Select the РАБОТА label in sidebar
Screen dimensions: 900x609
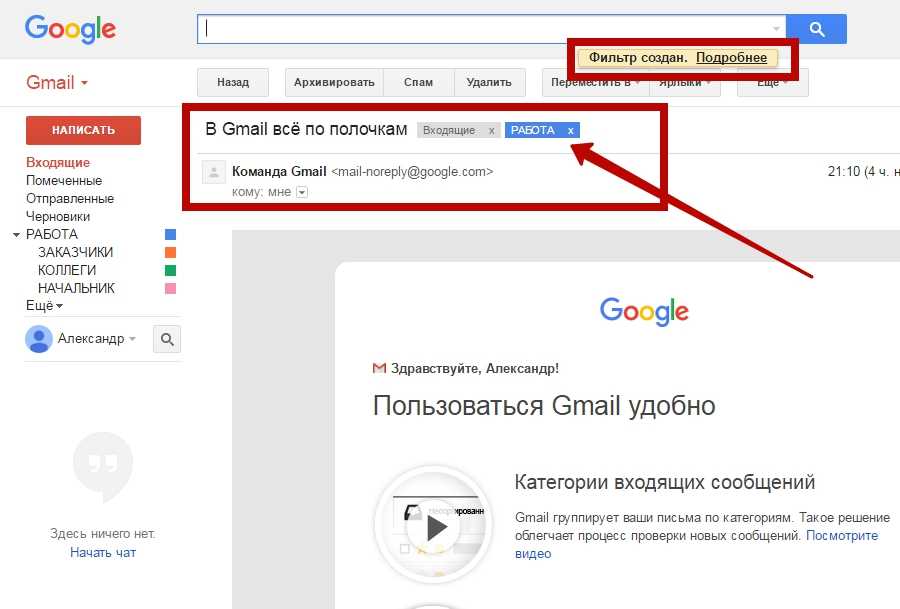point(52,234)
